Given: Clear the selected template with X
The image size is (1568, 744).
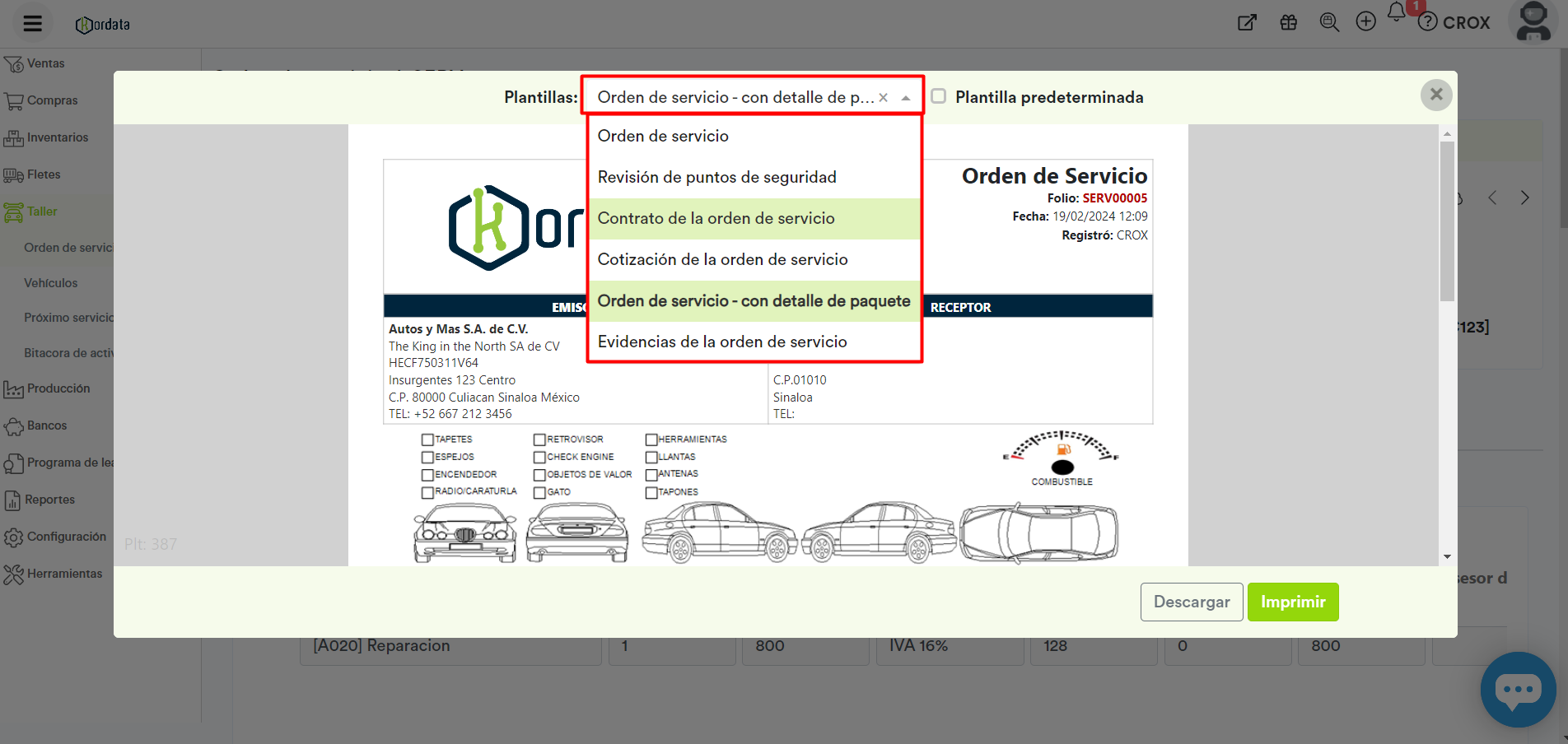Looking at the screenshot, I should tap(883, 98).
